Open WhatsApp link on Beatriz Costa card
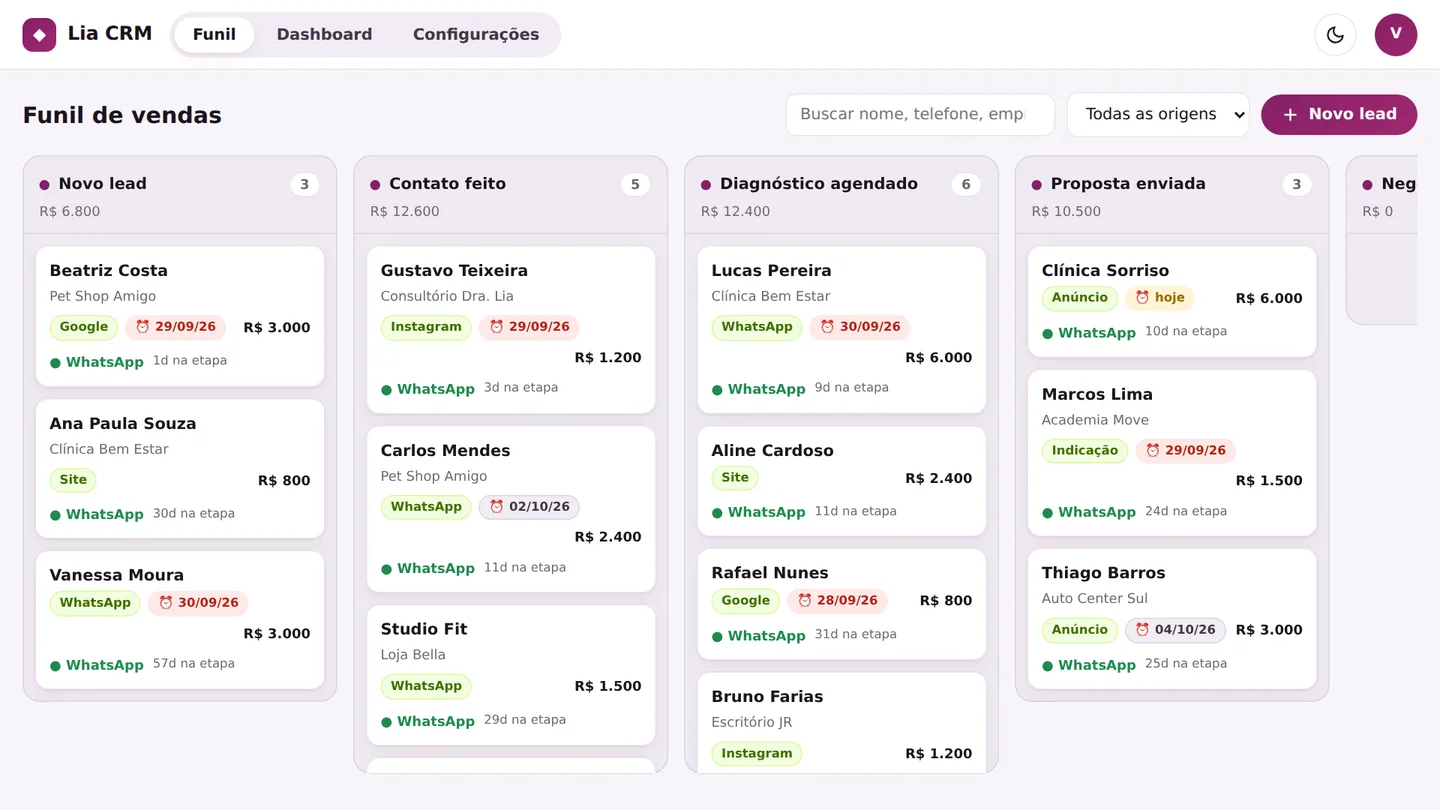The width and height of the screenshot is (1440, 810). (97, 362)
